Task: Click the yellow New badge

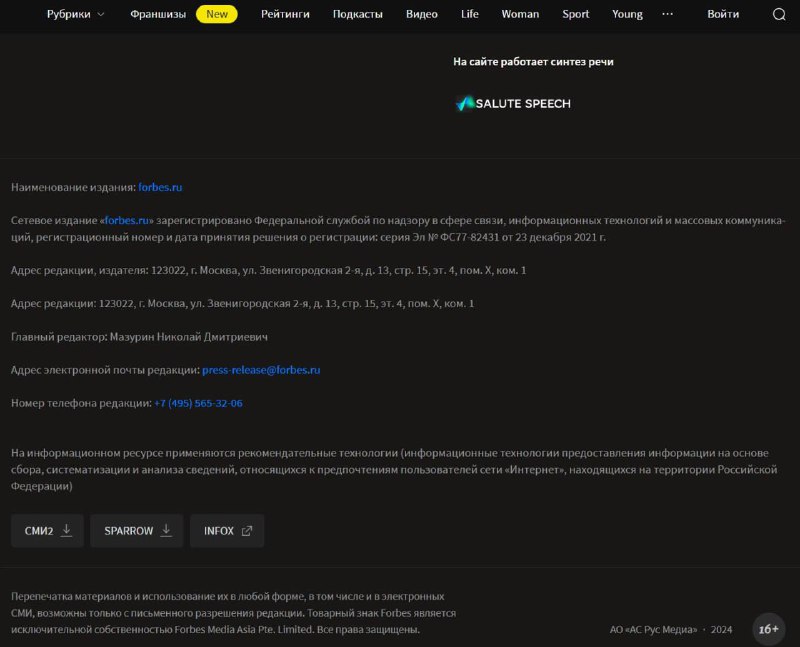Action: click(217, 14)
